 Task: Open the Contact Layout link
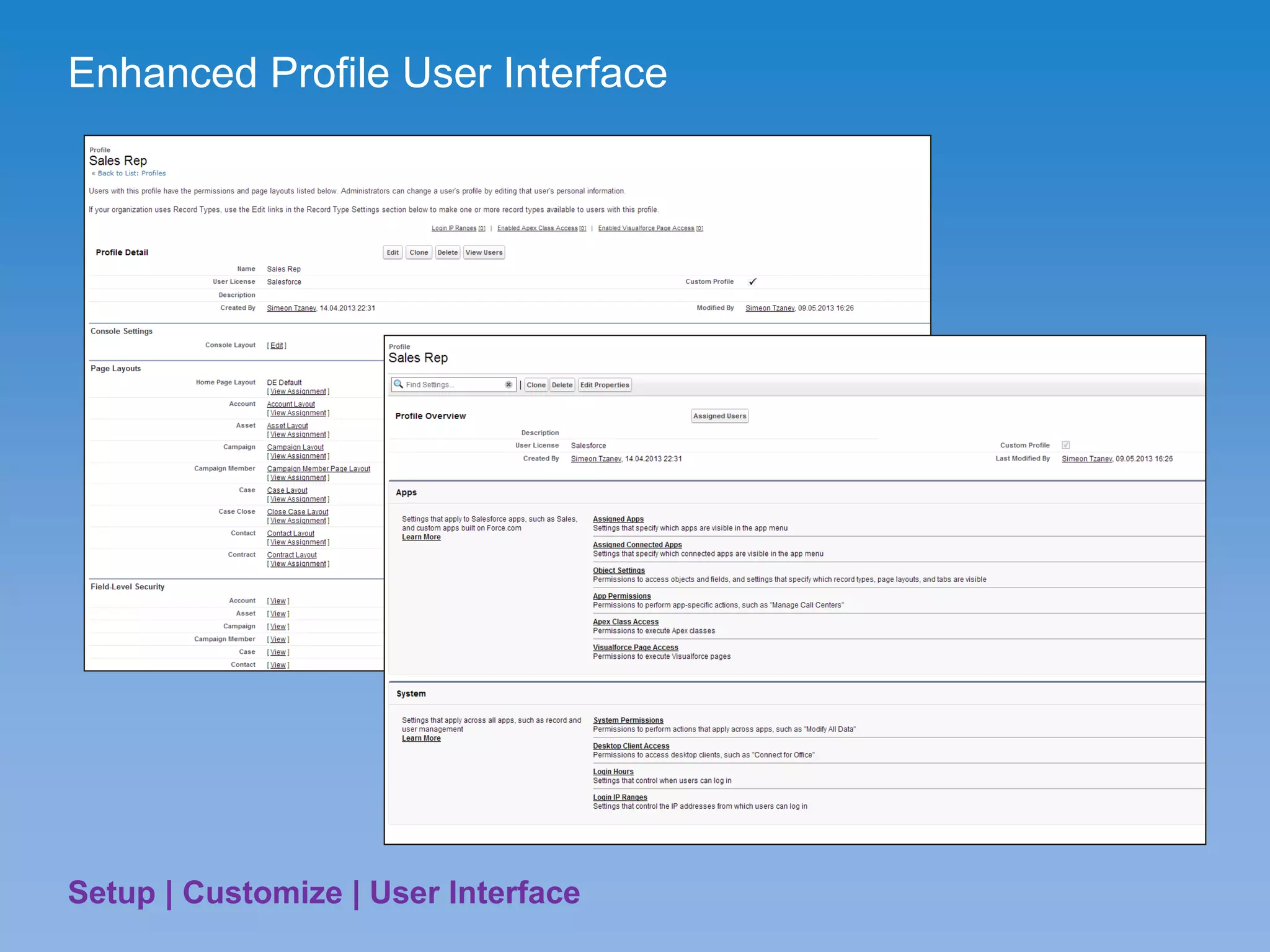click(290, 534)
